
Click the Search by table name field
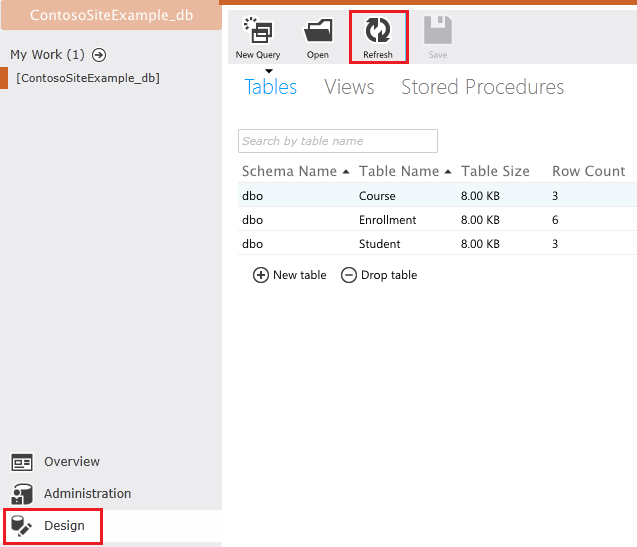[x=338, y=141]
